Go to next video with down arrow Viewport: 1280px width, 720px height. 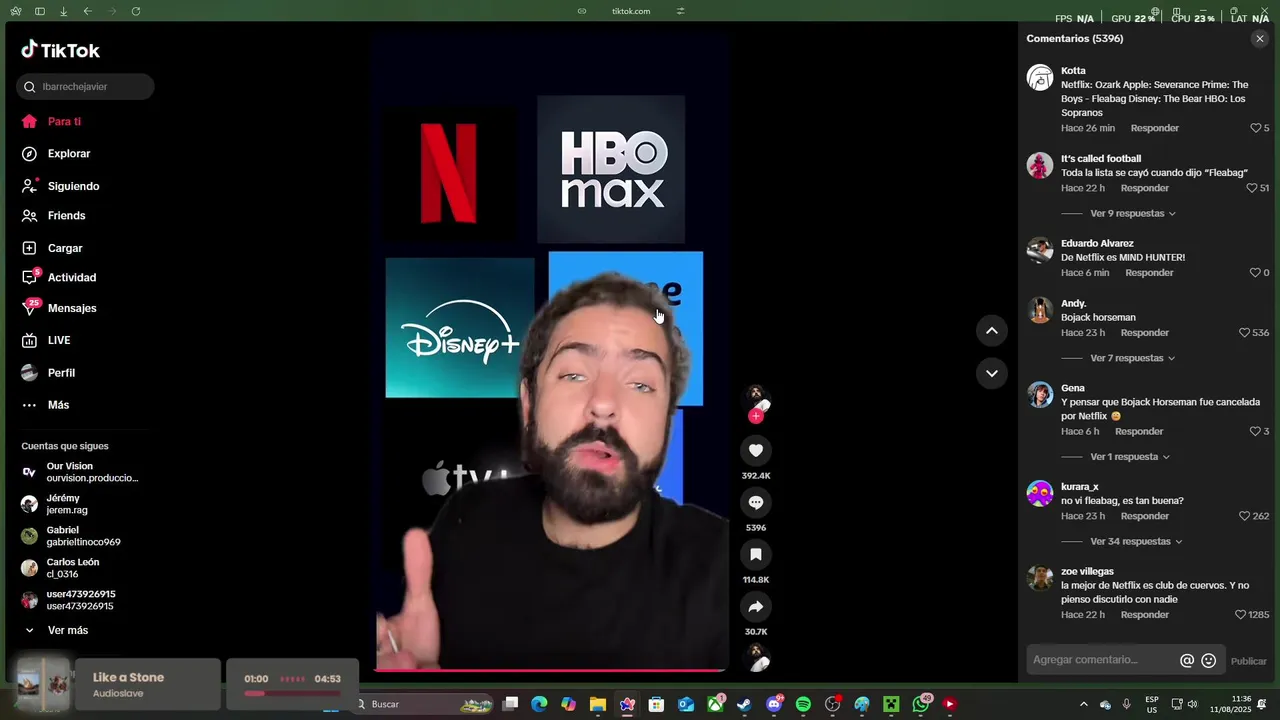pos(991,373)
